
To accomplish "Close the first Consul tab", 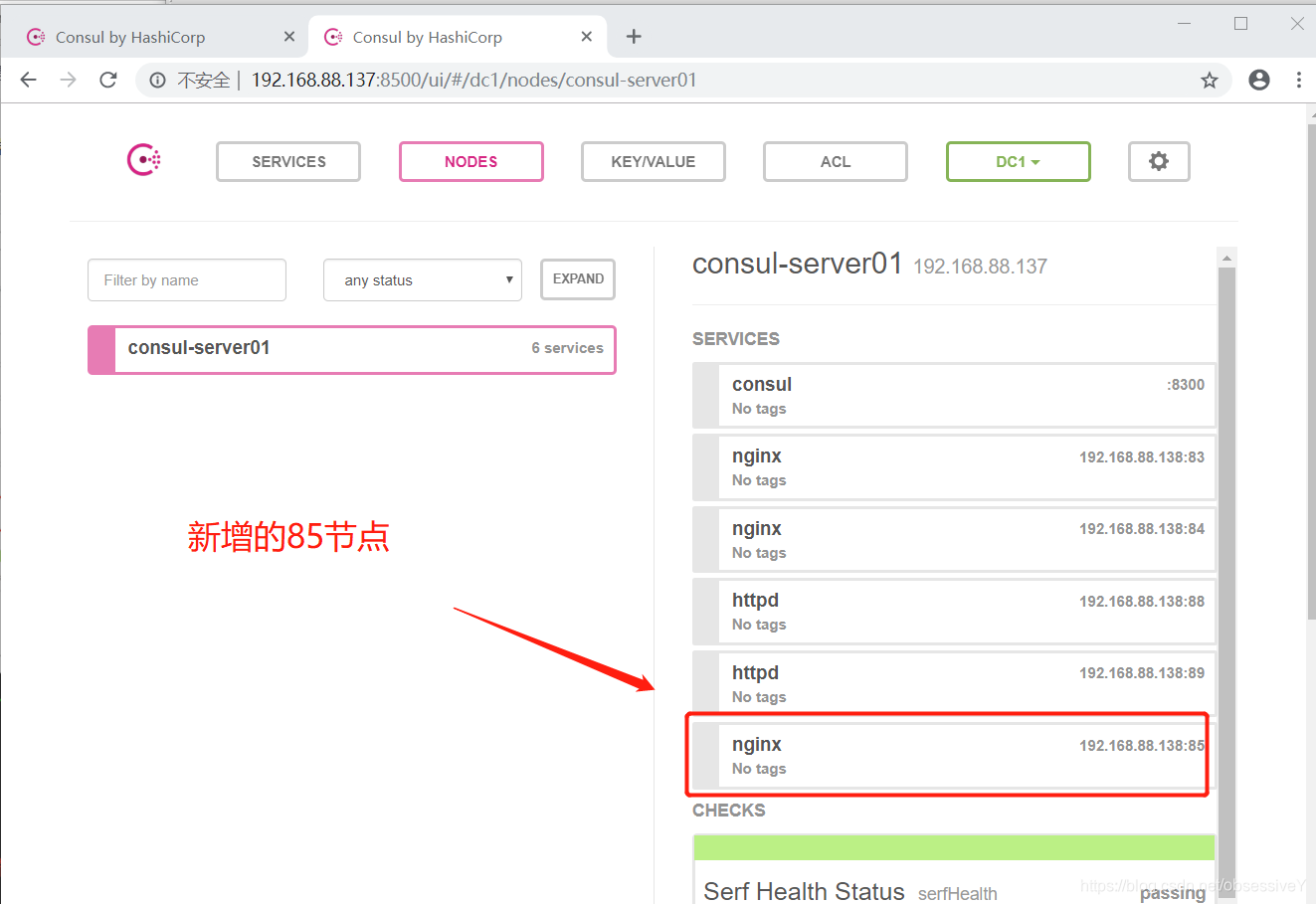I will [x=289, y=37].
